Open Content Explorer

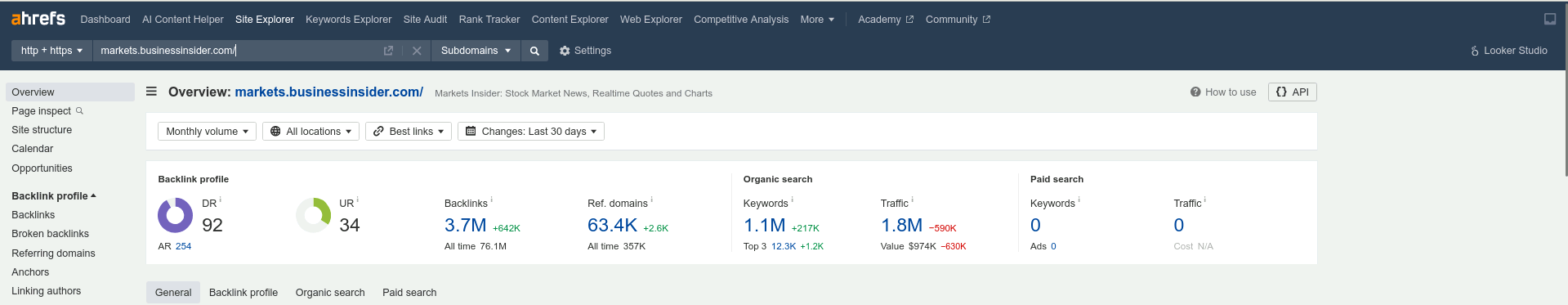(x=570, y=19)
